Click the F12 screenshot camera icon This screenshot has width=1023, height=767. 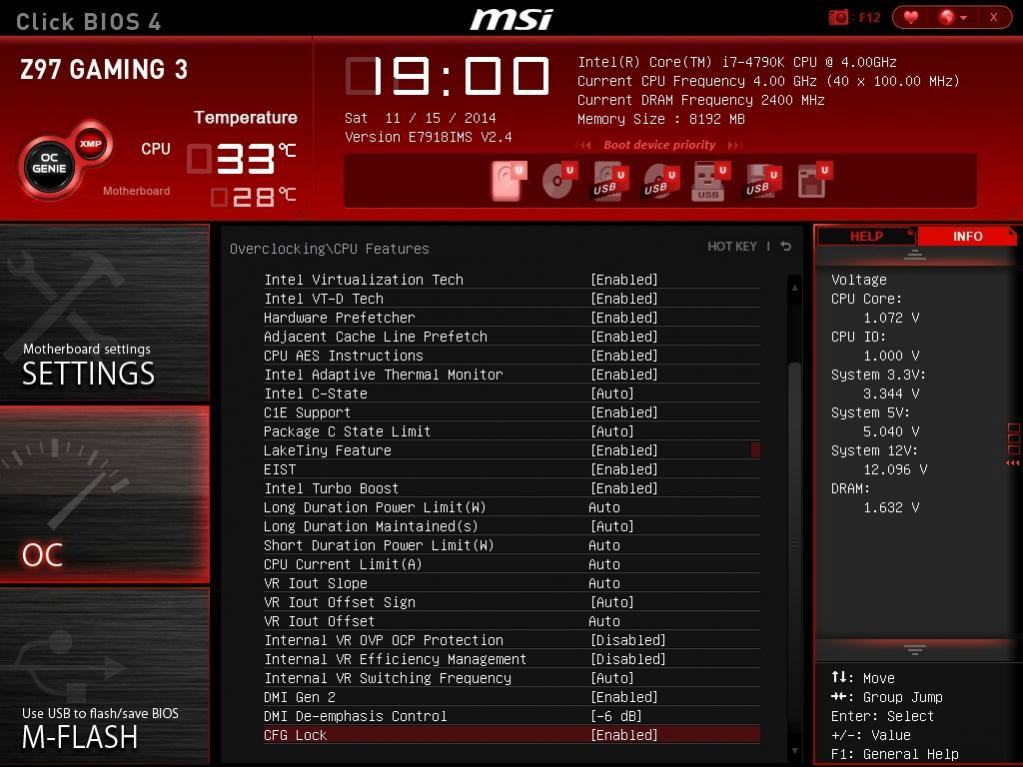point(838,18)
